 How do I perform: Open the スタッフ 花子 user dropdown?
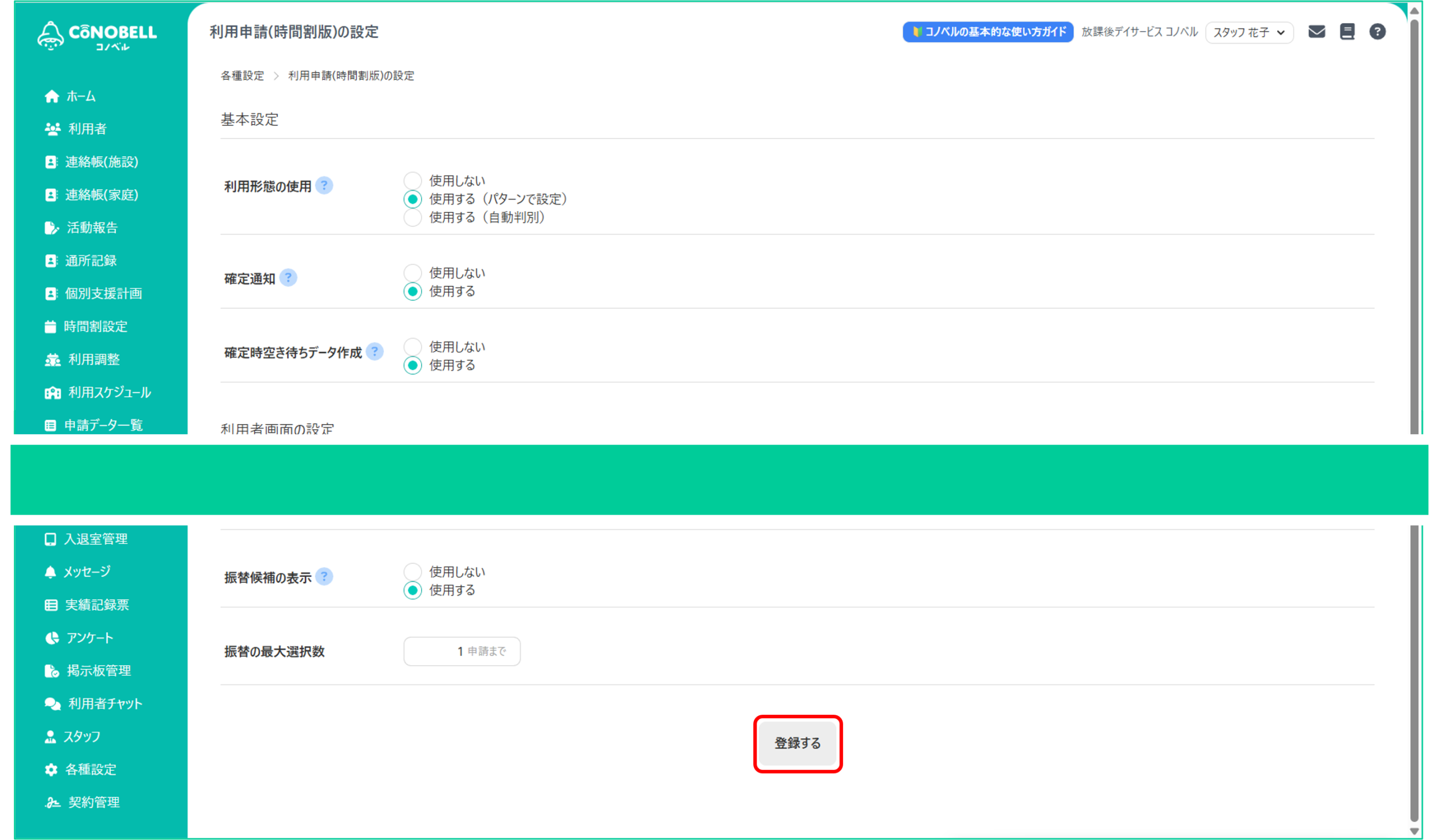click(1249, 33)
